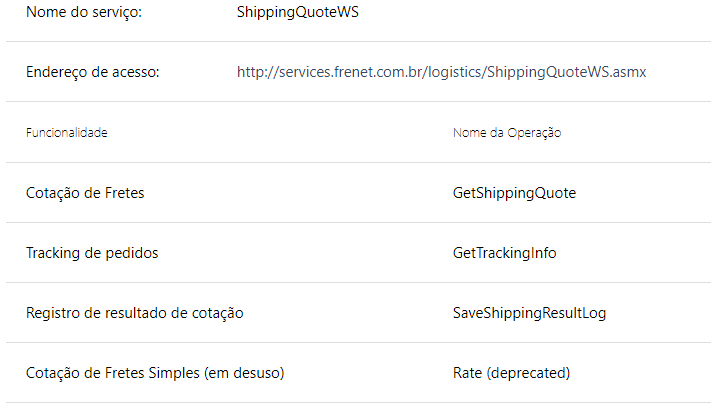The width and height of the screenshot is (718, 409).
Task: Select the 'Tracking de pedidos' row label
Action: tap(92, 253)
